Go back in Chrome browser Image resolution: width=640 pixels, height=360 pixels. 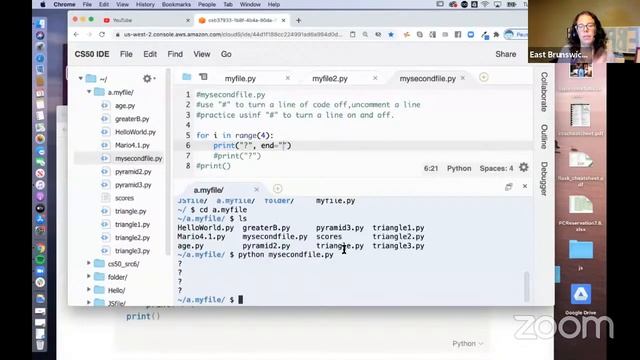pyautogui.click(x=76, y=35)
